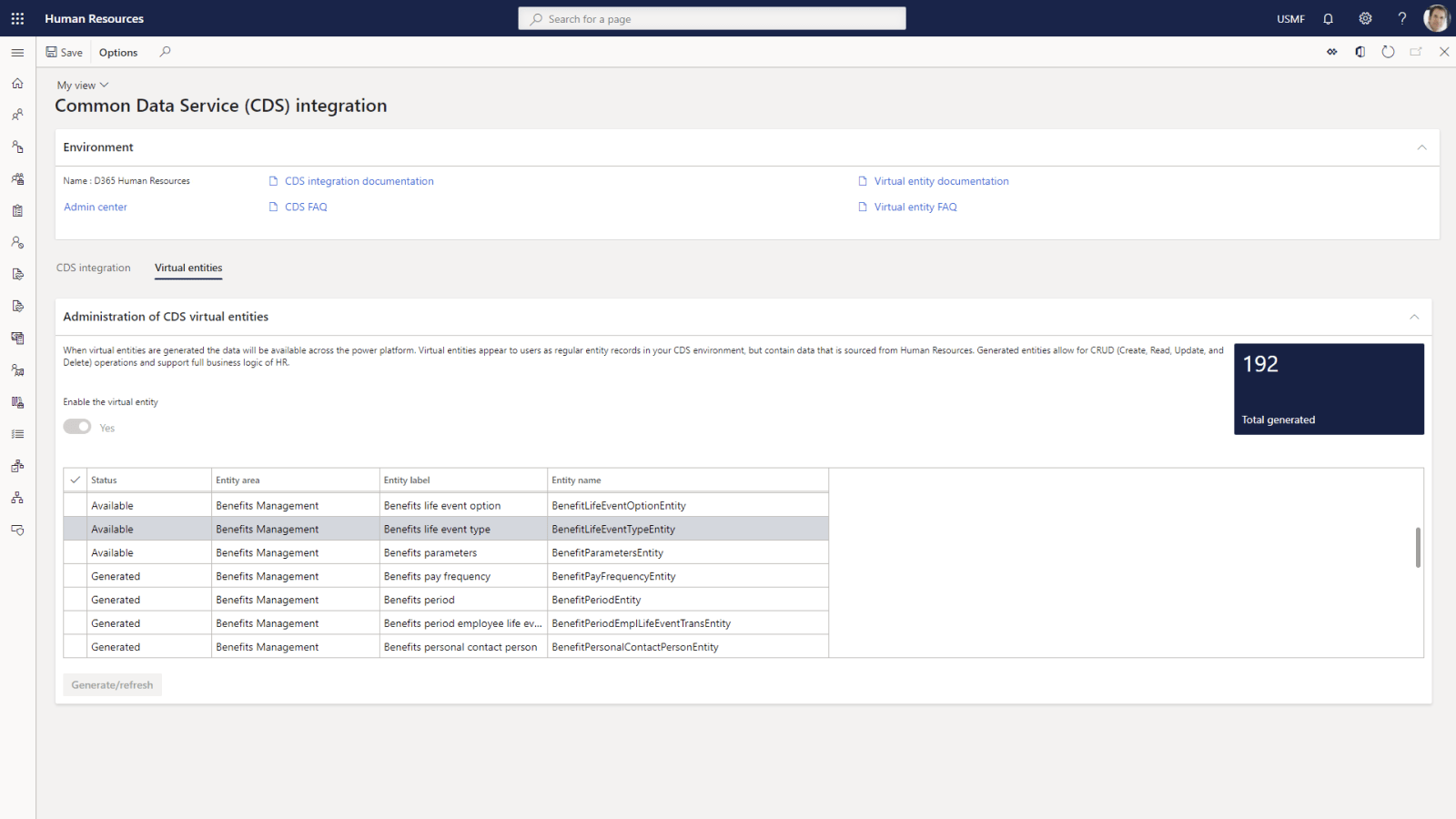Open Settings via the gear icon
The height and width of the screenshot is (819, 1456).
[x=1365, y=18]
